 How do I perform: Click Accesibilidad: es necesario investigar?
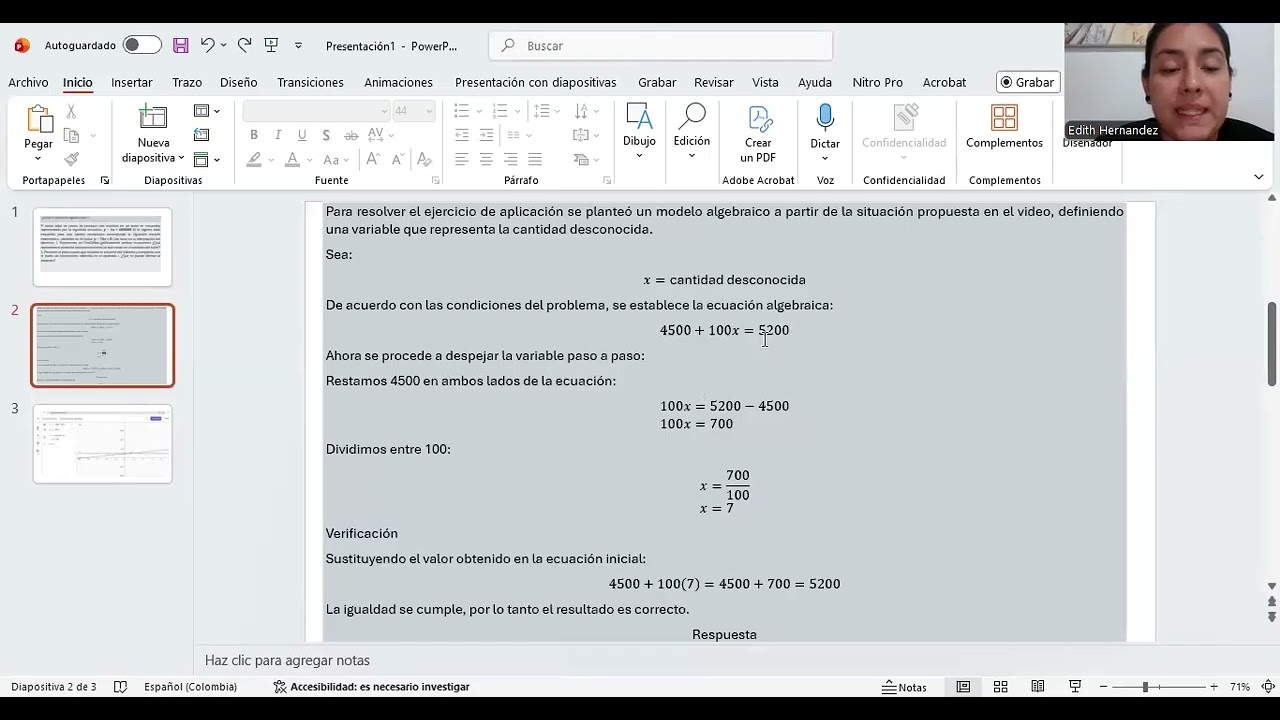click(x=371, y=687)
